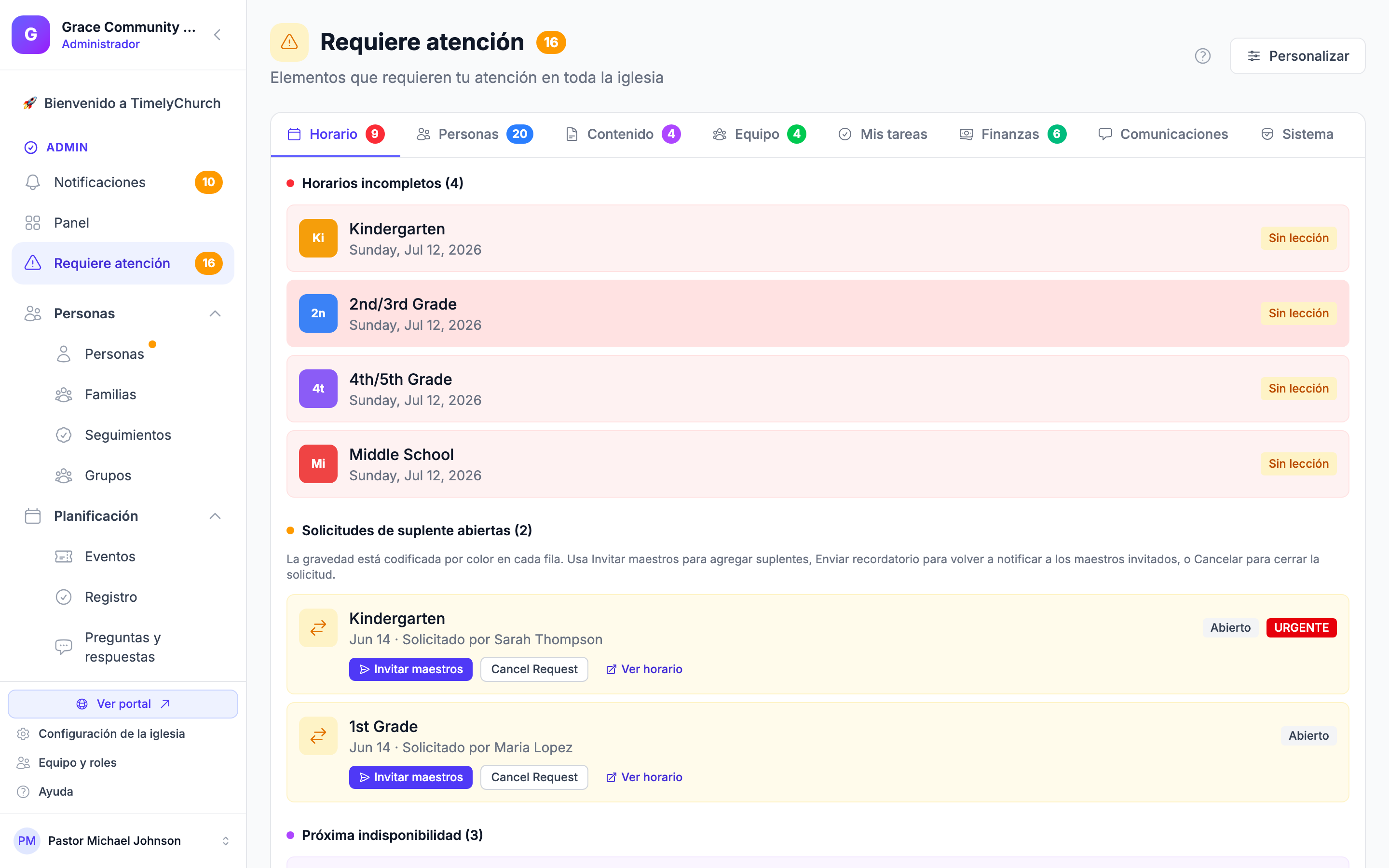This screenshot has width=1389, height=868.
Task: Collapse the sidebar with the chevron
Action: pos(218,34)
